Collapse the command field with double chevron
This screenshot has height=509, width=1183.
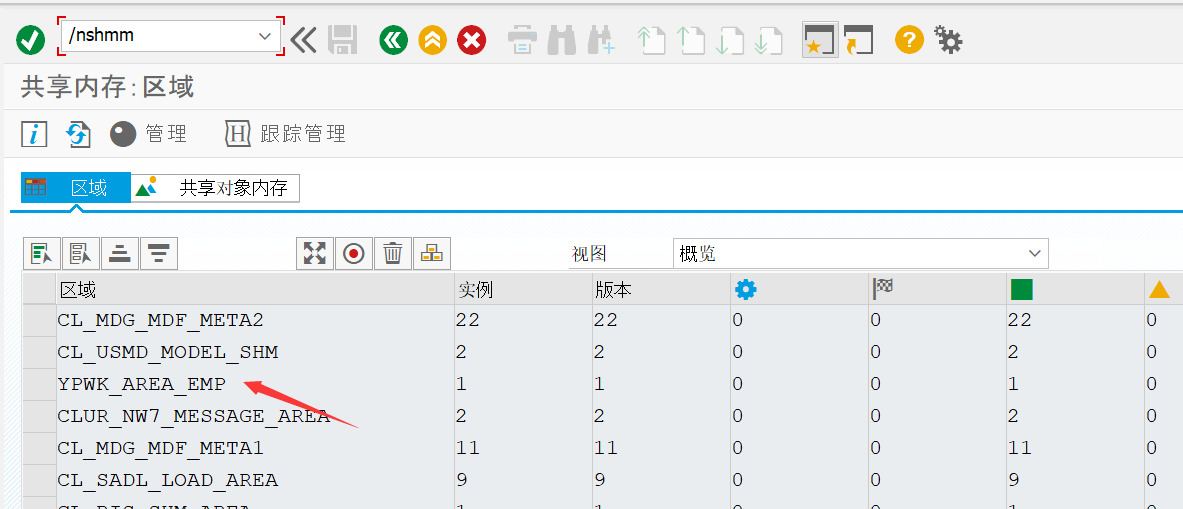pos(303,39)
